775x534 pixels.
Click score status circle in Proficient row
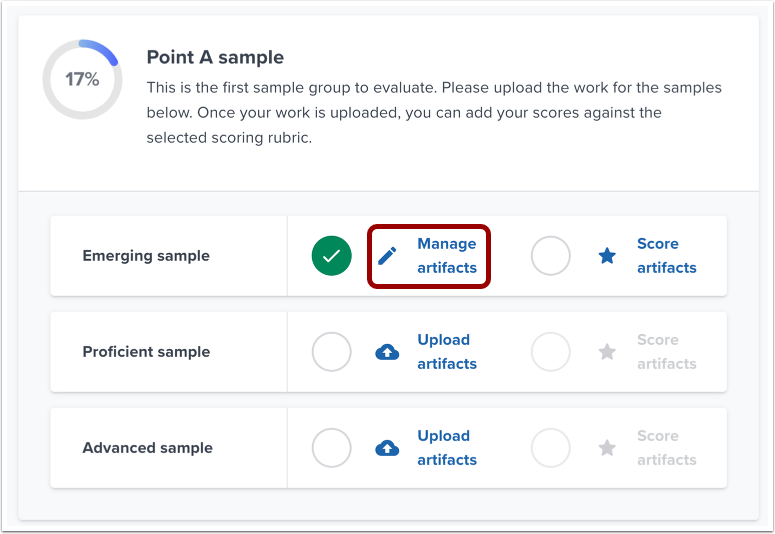pos(550,352)
